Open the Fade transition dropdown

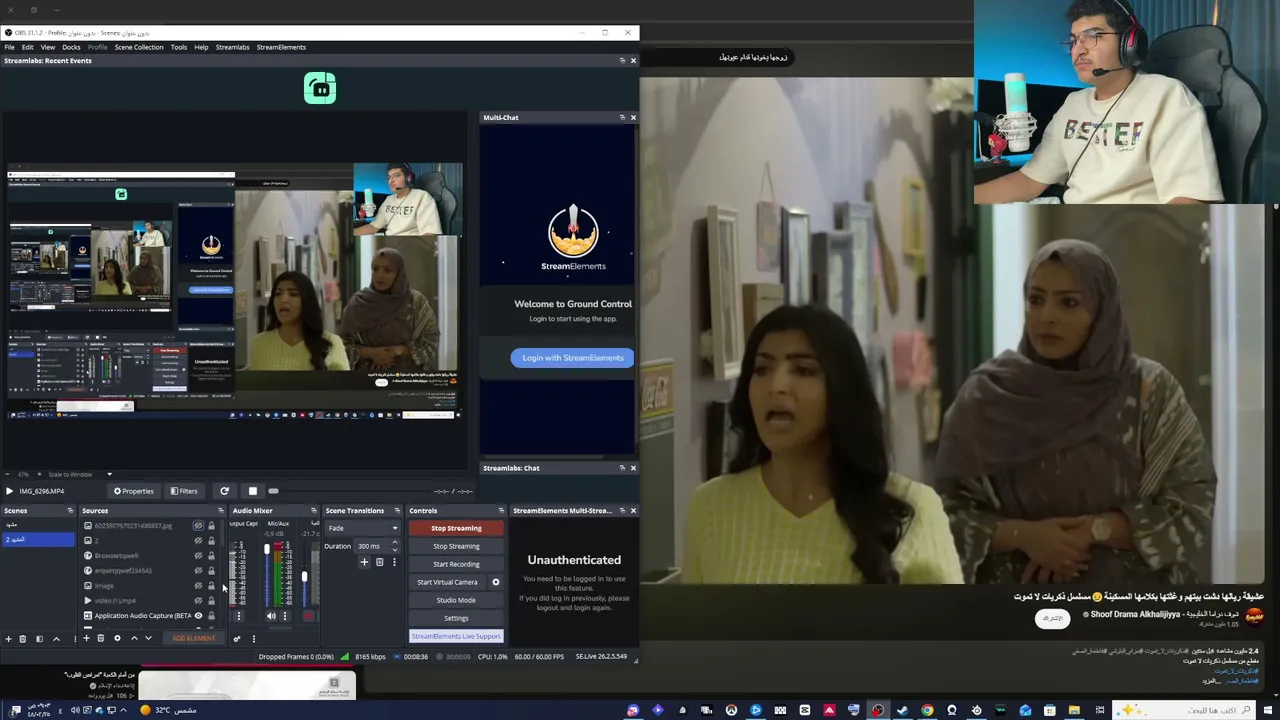362,528
